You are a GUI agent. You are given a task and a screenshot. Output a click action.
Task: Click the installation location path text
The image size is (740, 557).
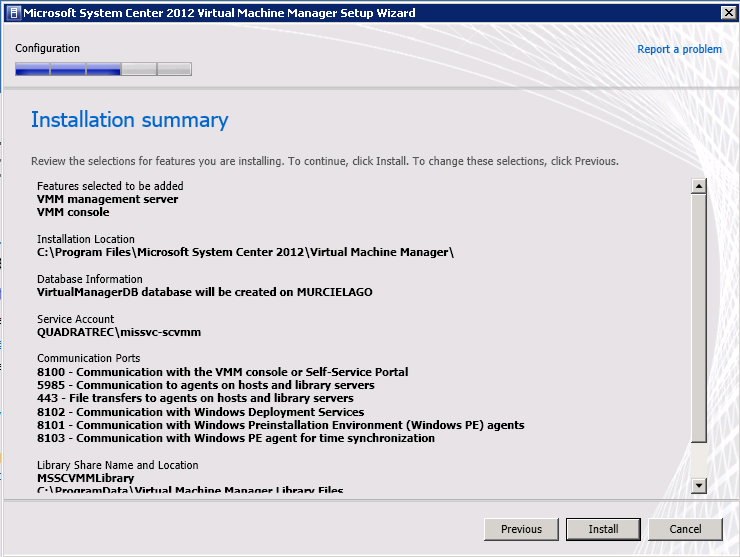tap(245, 252)
